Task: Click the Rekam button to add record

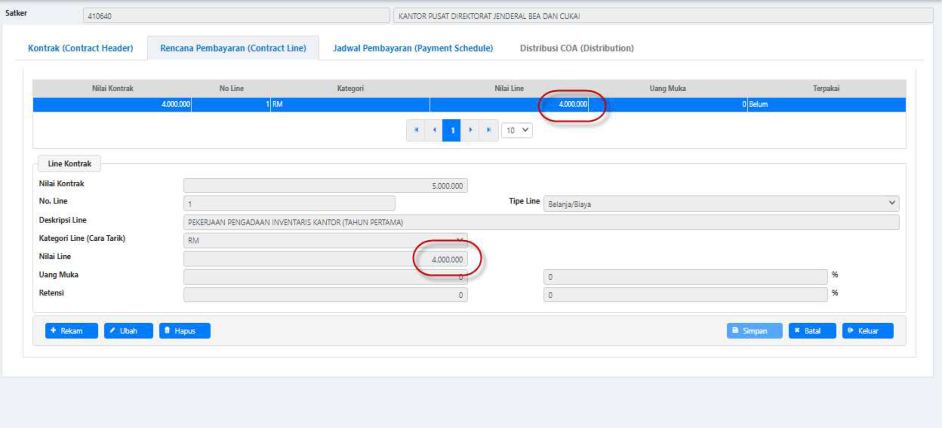Action: (x=71, y=331)
